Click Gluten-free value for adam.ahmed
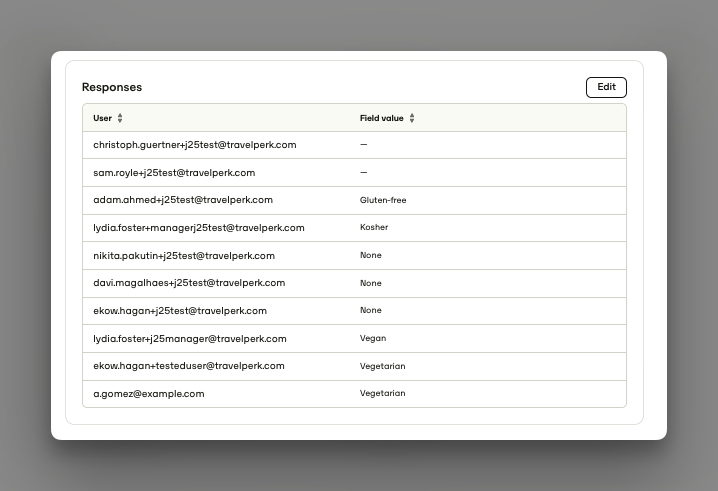The width and height of the screenshot is (718, 491). pos(383,200)
